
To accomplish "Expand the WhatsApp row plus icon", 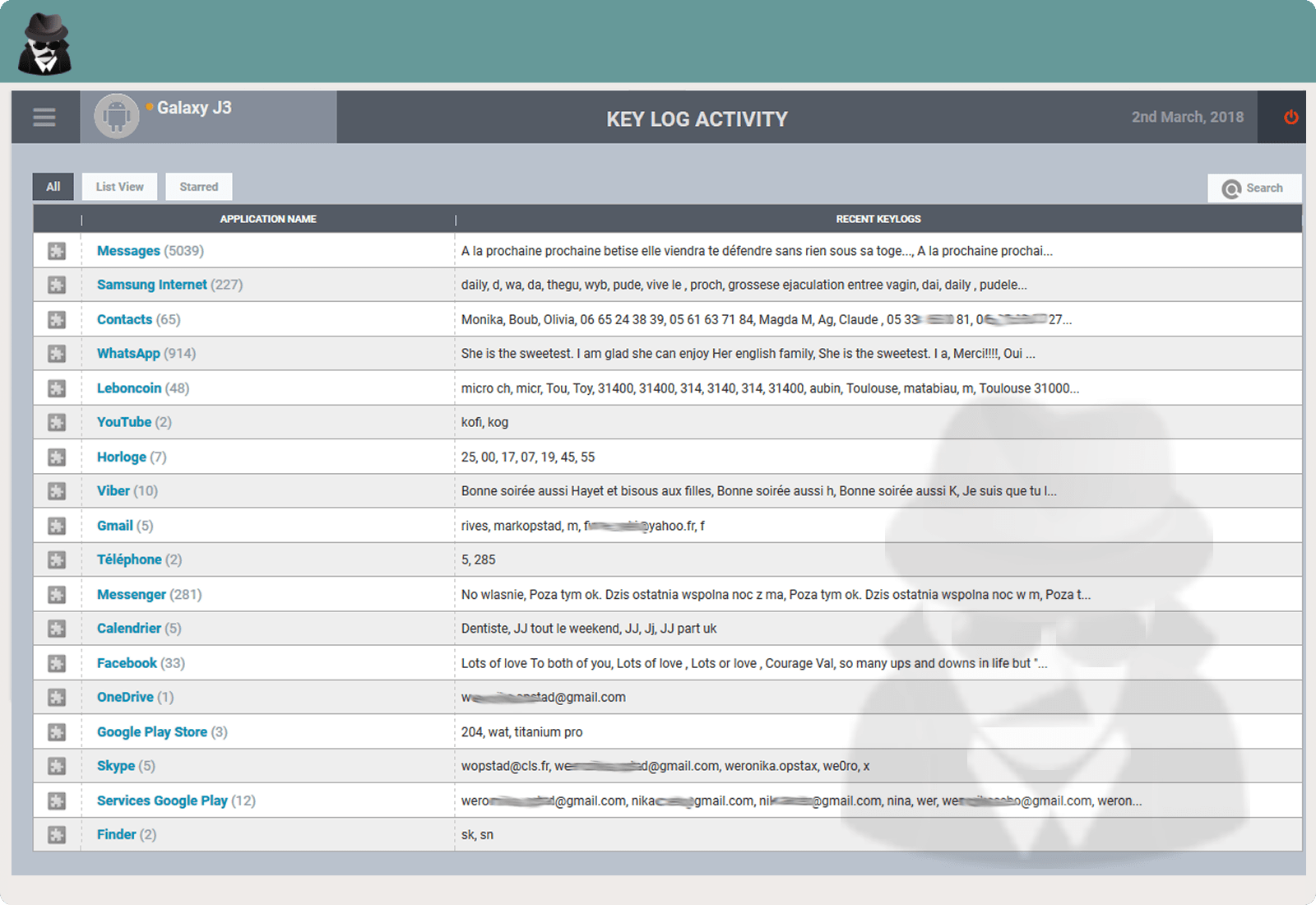I will pos(57,354).
